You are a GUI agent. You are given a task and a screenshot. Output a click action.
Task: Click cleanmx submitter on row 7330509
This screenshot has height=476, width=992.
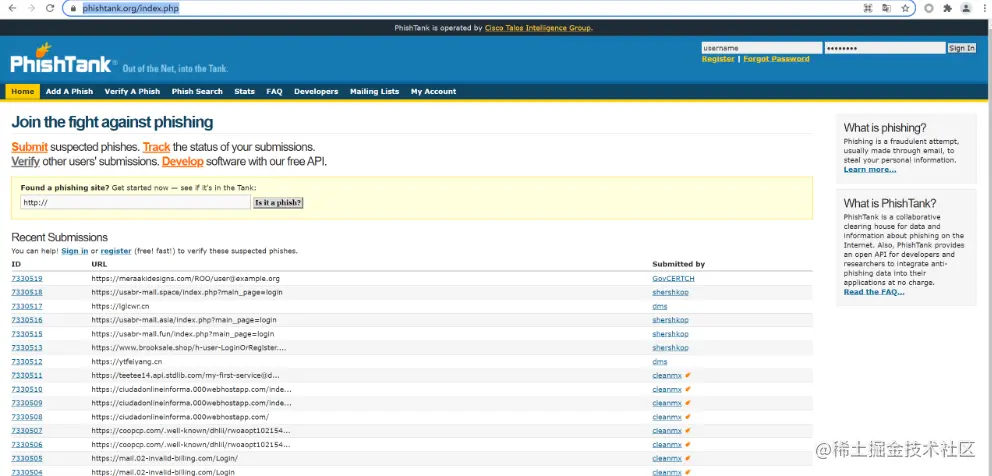click(667, 403)
